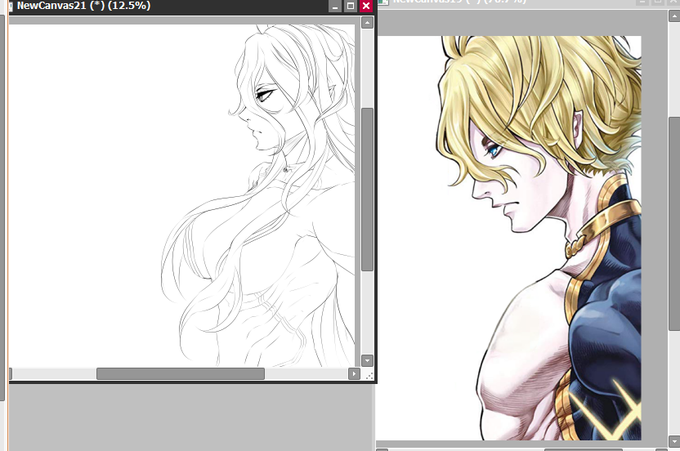Click the down arrow of the right canvas scrollbar
The height and width of the screenshot is (451, 680).
click(x=674, y=441)
